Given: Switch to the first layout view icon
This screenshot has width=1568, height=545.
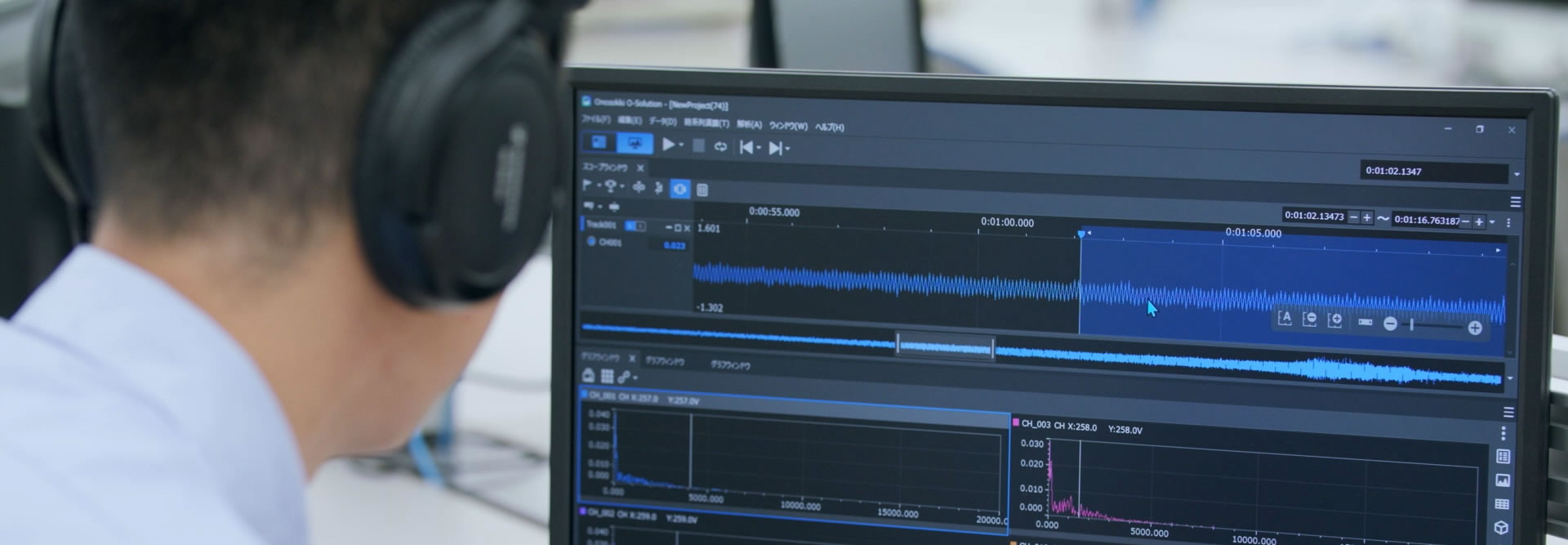Looking at the screenshot, I should click(599, 143).
